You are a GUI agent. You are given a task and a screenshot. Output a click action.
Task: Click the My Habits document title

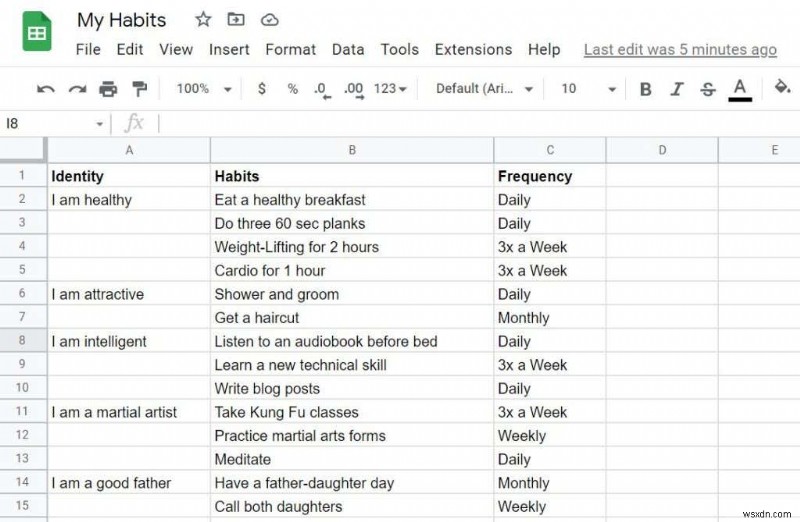coord(121,20)
